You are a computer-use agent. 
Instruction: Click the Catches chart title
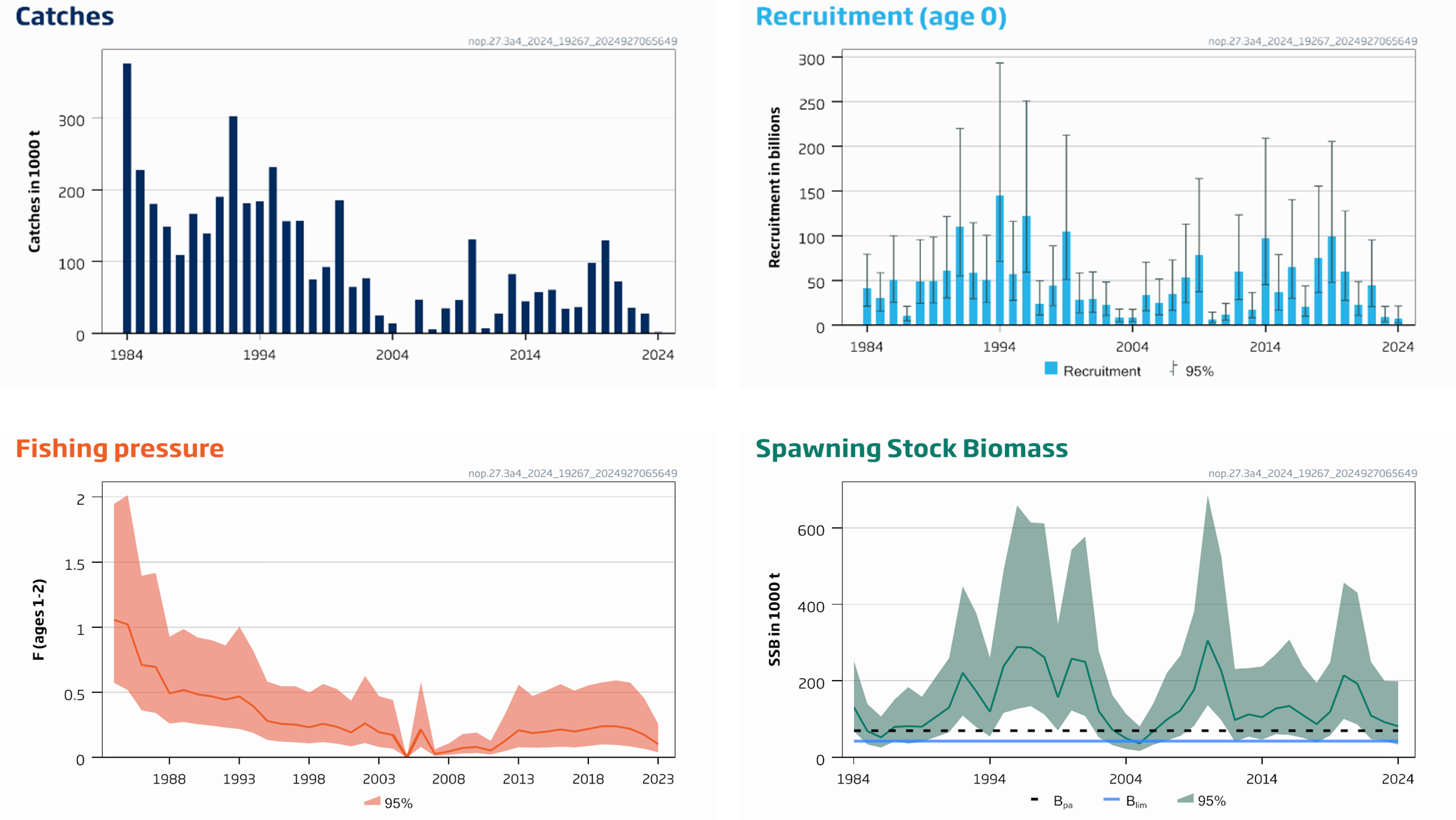tap(64, 16)
